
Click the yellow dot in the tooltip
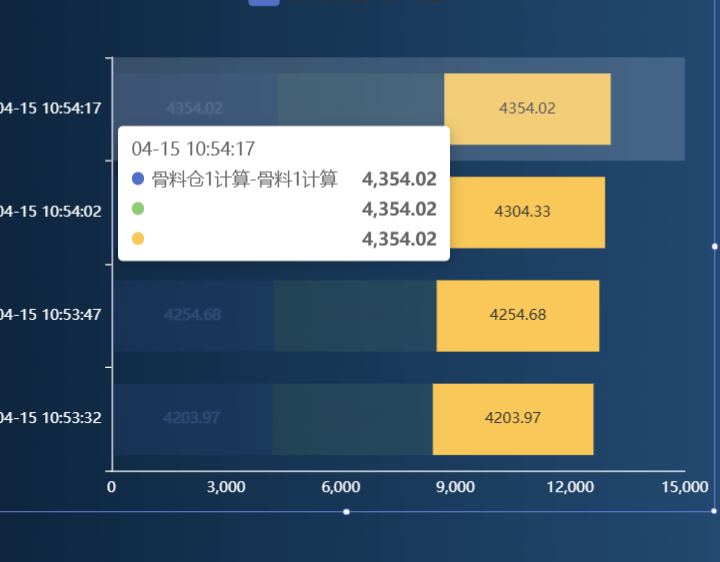coord(138,239)
